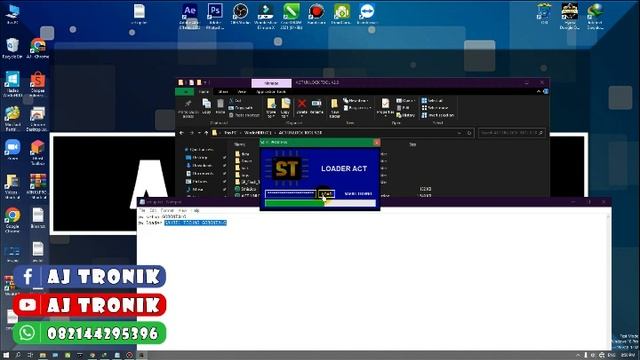Click Select none in Explorer ribbon

[x=435, y=108]
